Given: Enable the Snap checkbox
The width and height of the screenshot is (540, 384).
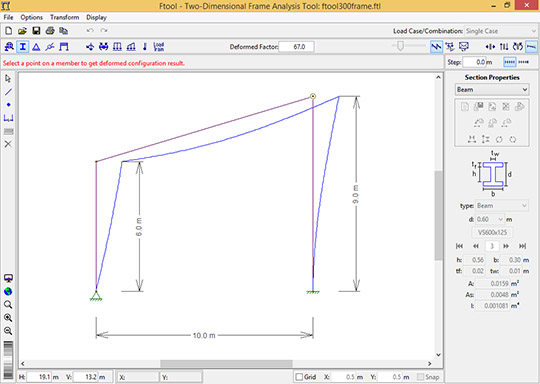Looking at the screenshot, I should [x=420, y=377].
